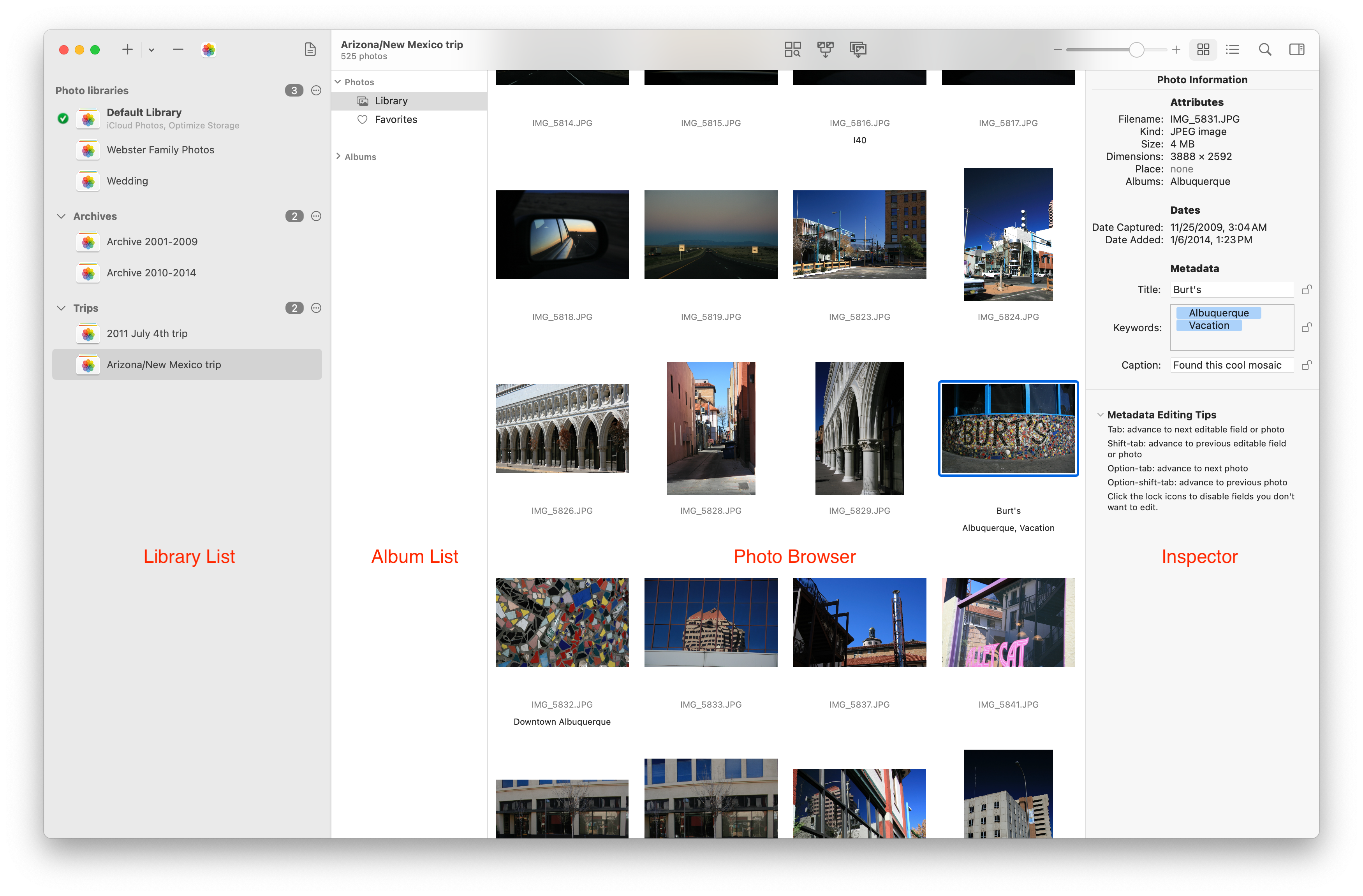Click the Photos app icon in toolbar
Screen dimensions: 1363x896
point(208,50)
